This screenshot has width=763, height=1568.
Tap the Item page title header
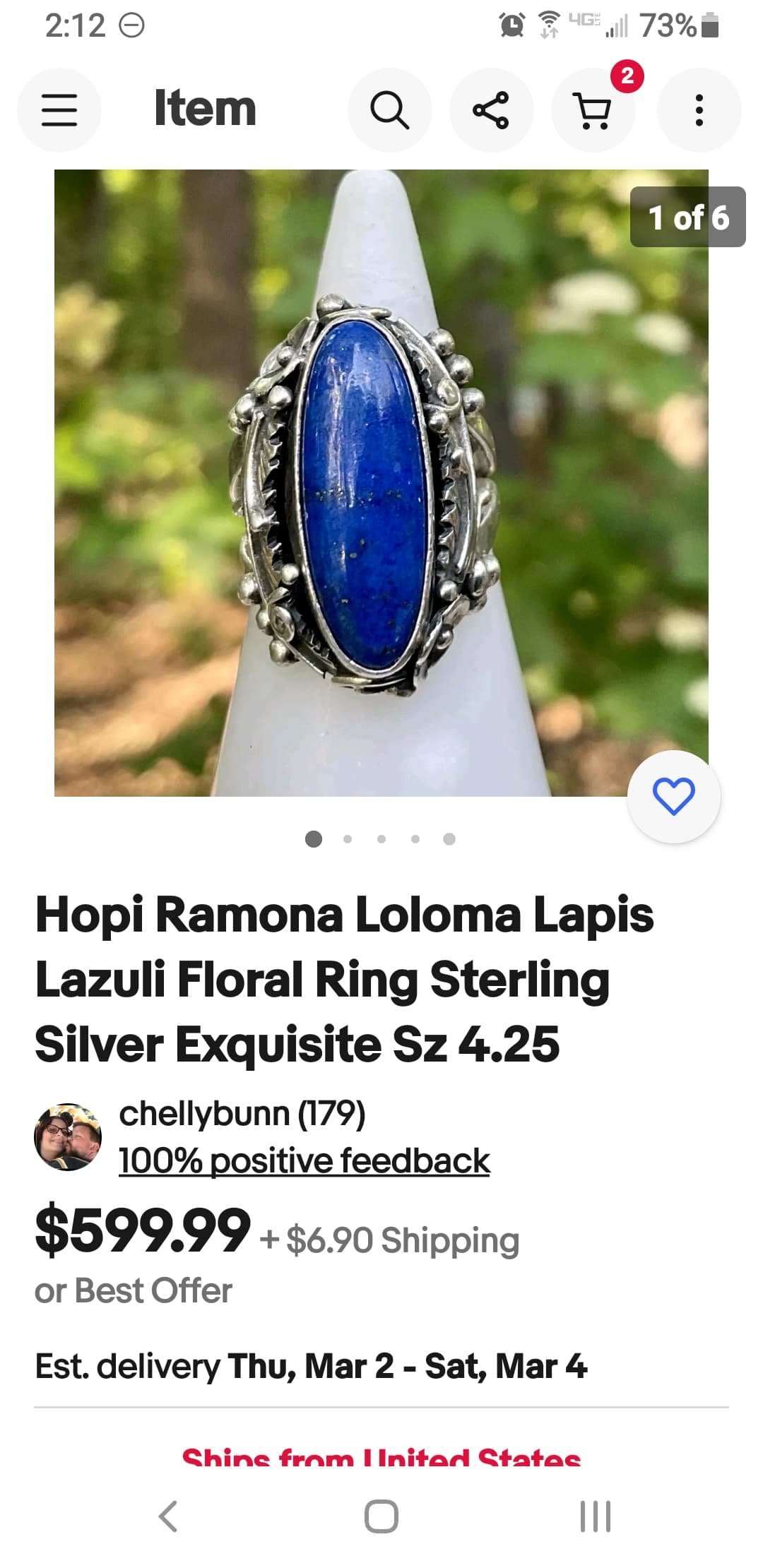click(205, 109)
